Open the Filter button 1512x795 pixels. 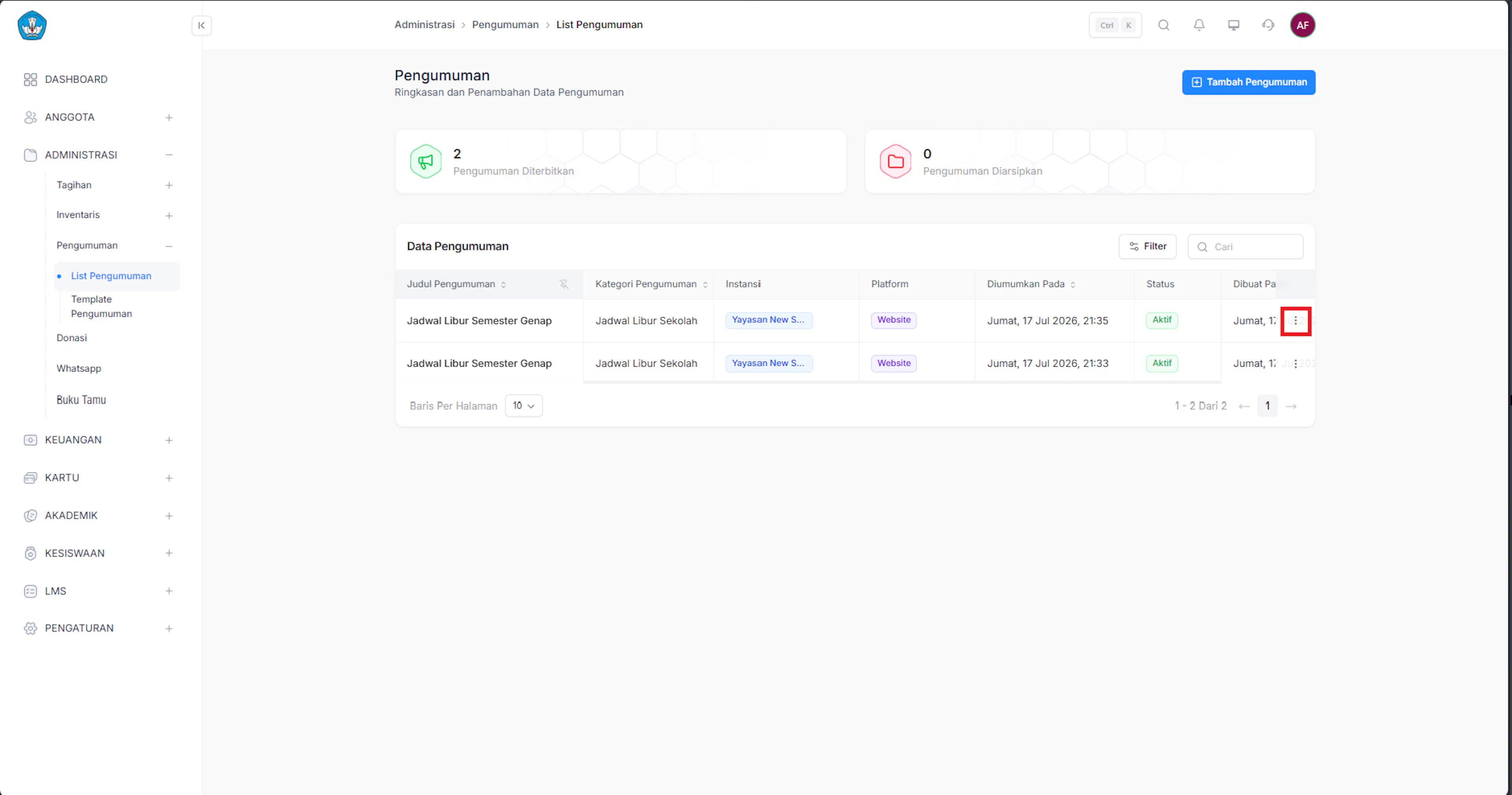(x=1147, y=247)
